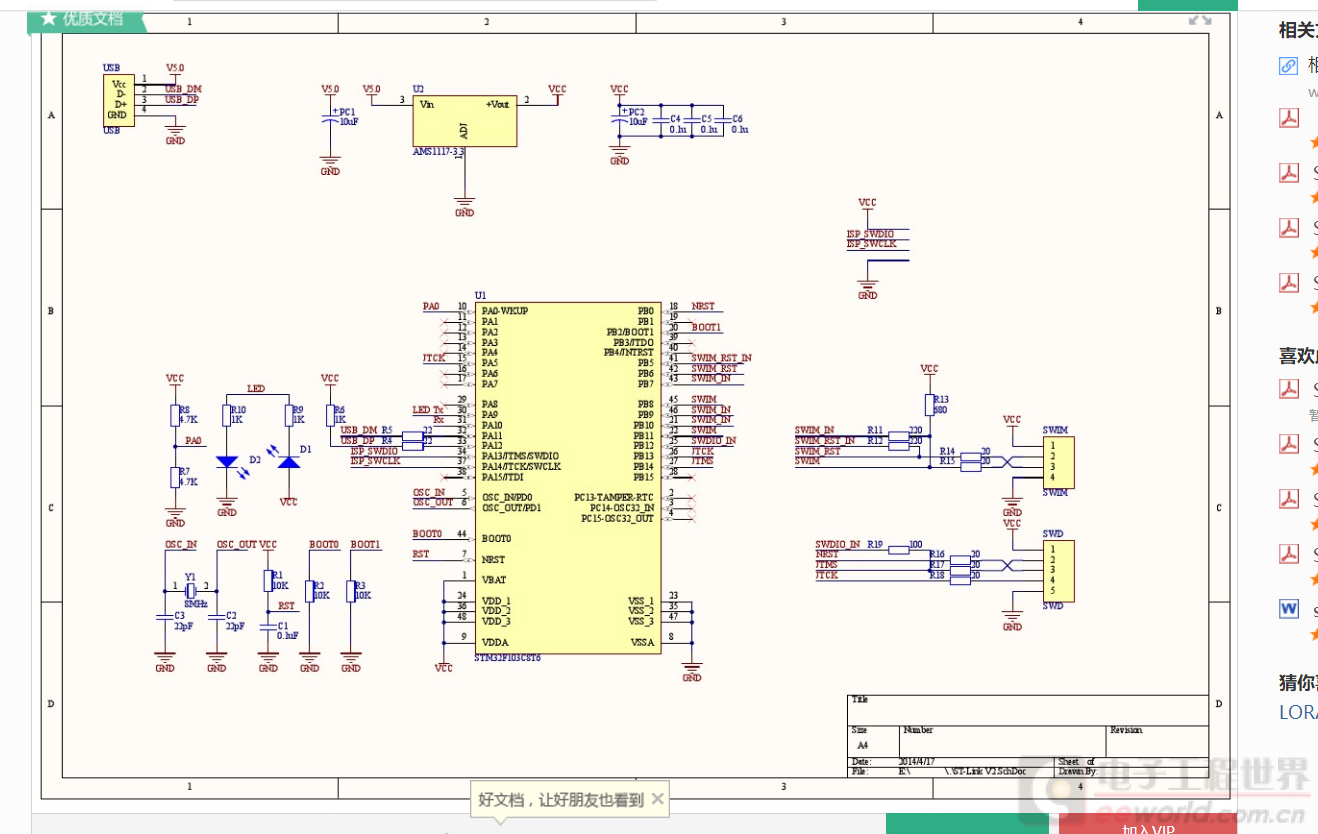Screen dimensions: 1318x834
Task: Click the 优质文档 badge label
Action: 93,18
